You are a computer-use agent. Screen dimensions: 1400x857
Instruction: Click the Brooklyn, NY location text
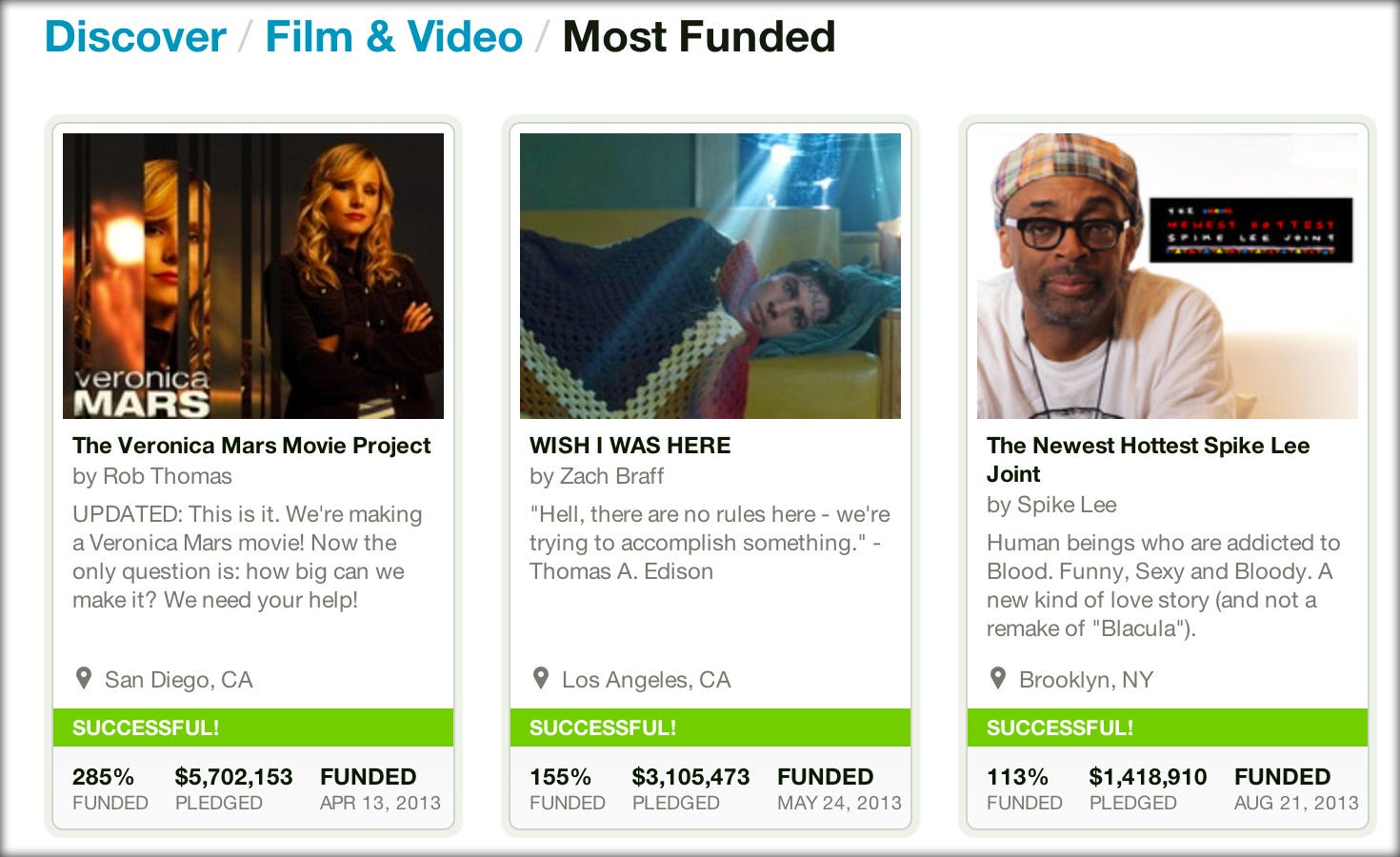[1086, 680]
